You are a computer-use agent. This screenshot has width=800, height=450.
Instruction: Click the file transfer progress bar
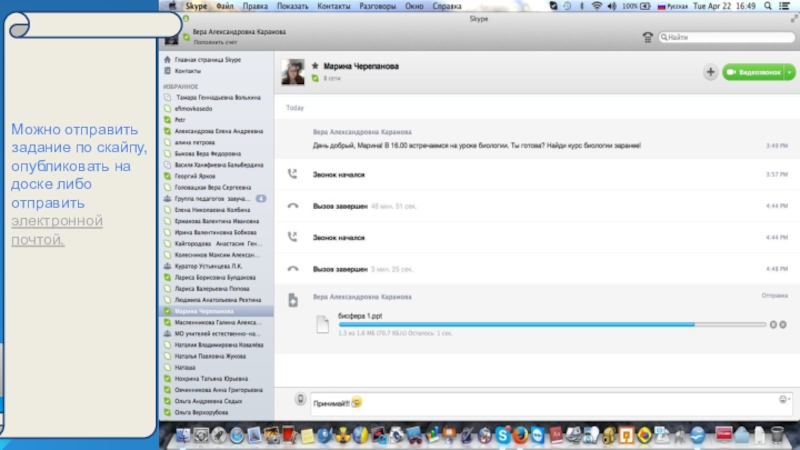click(x=550, y=324)
